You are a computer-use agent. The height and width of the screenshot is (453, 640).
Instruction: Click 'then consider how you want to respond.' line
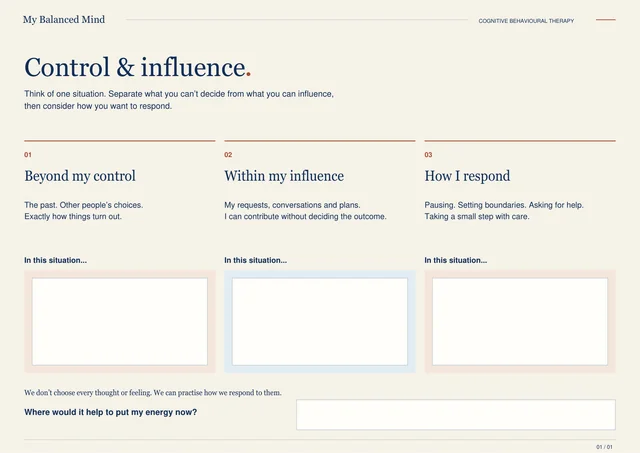pos(98,106)
